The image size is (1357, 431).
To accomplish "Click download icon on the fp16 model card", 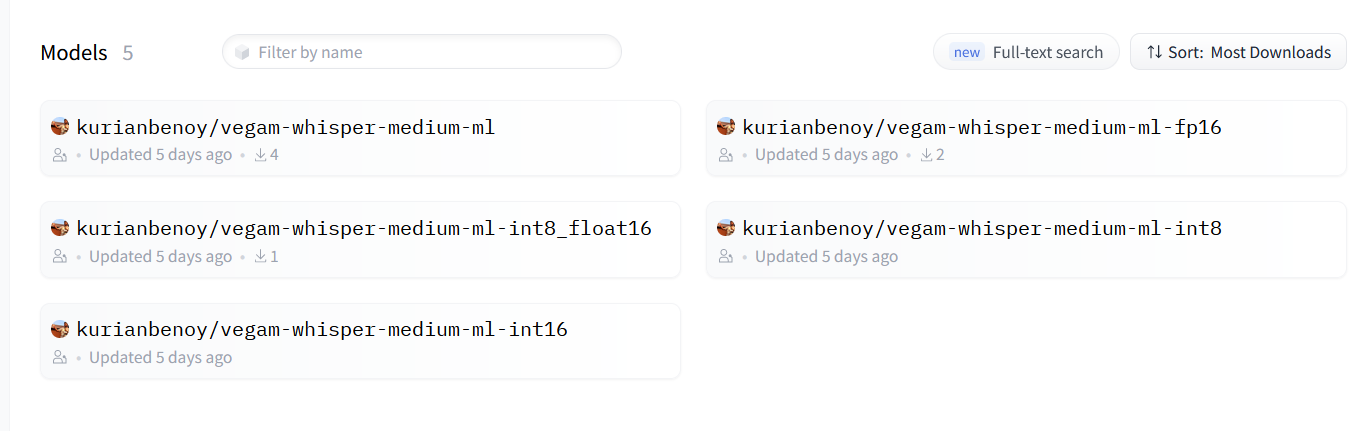I will [x=927, y=155].
